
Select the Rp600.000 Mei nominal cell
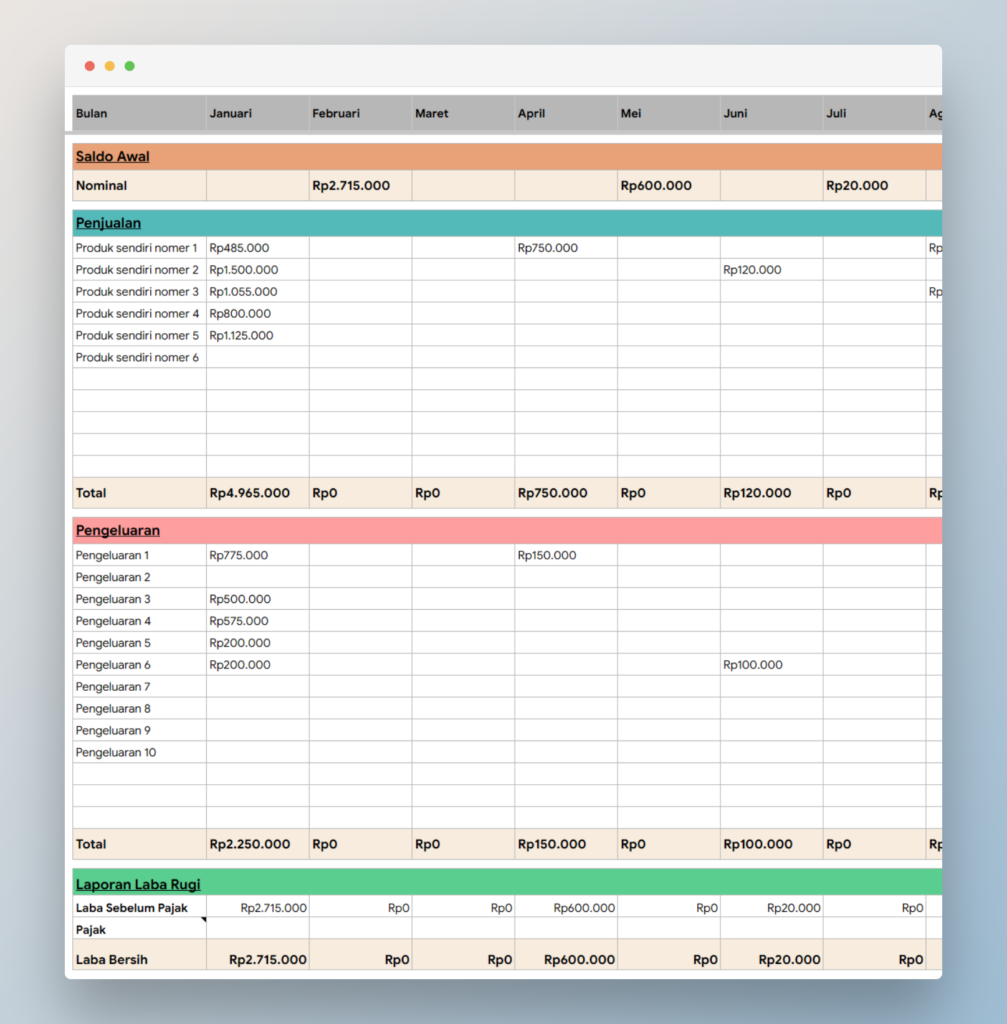coord(658,185)
